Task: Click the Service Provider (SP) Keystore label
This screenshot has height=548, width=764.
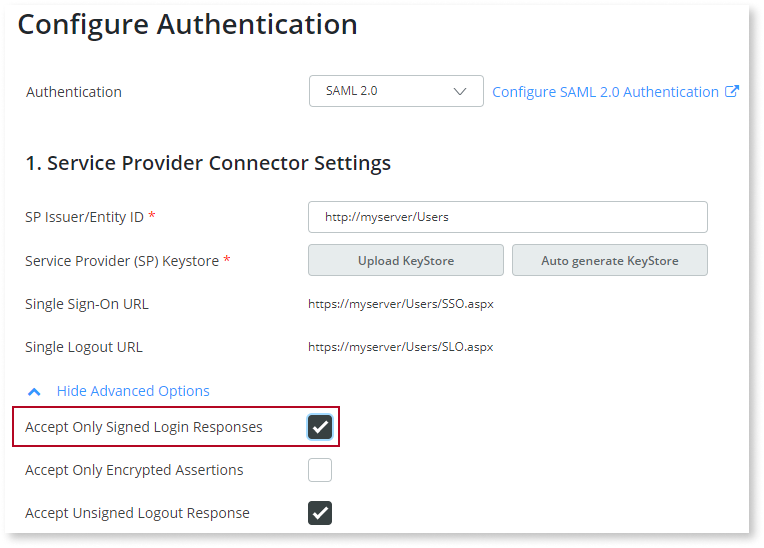Action: [122, 261]
